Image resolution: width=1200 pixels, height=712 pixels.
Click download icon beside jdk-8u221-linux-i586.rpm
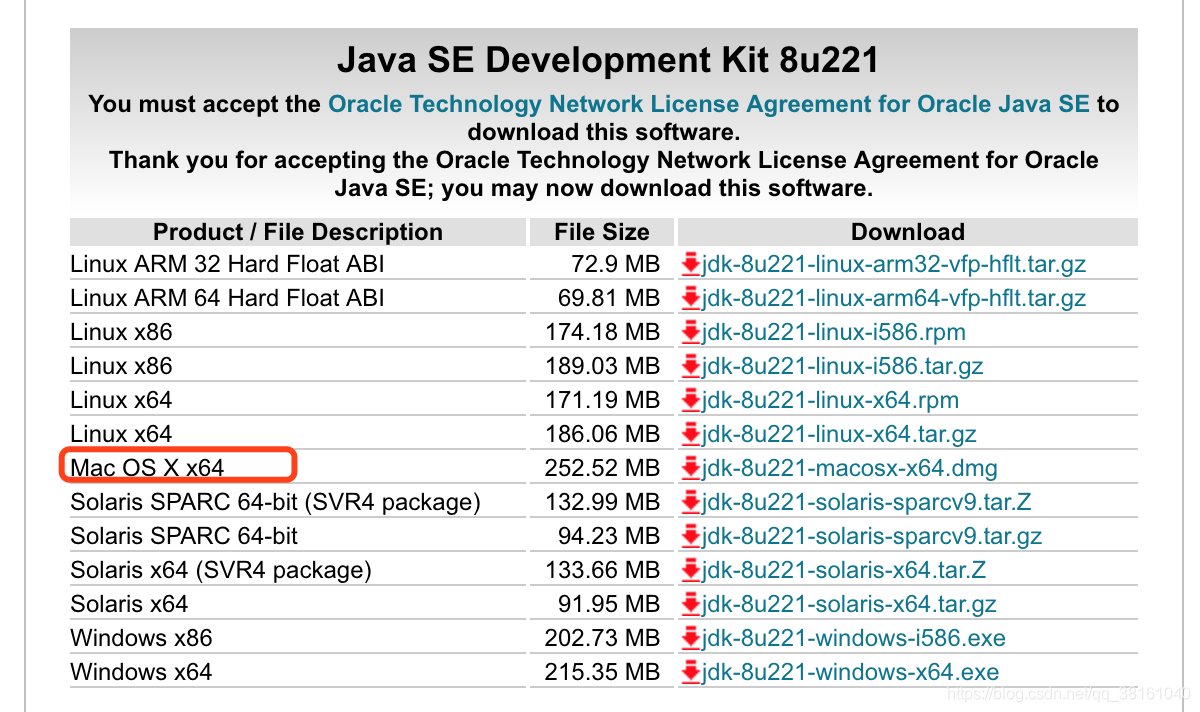[x=690, y=333]
